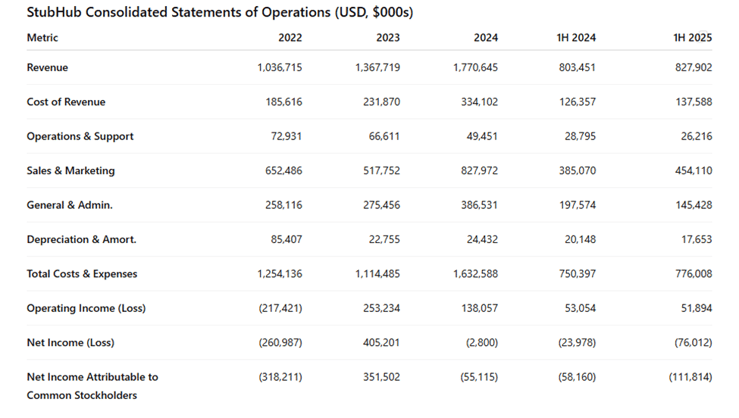Select operations & support value 26,216
Screen dimensions: 739x418
[696, 136]
